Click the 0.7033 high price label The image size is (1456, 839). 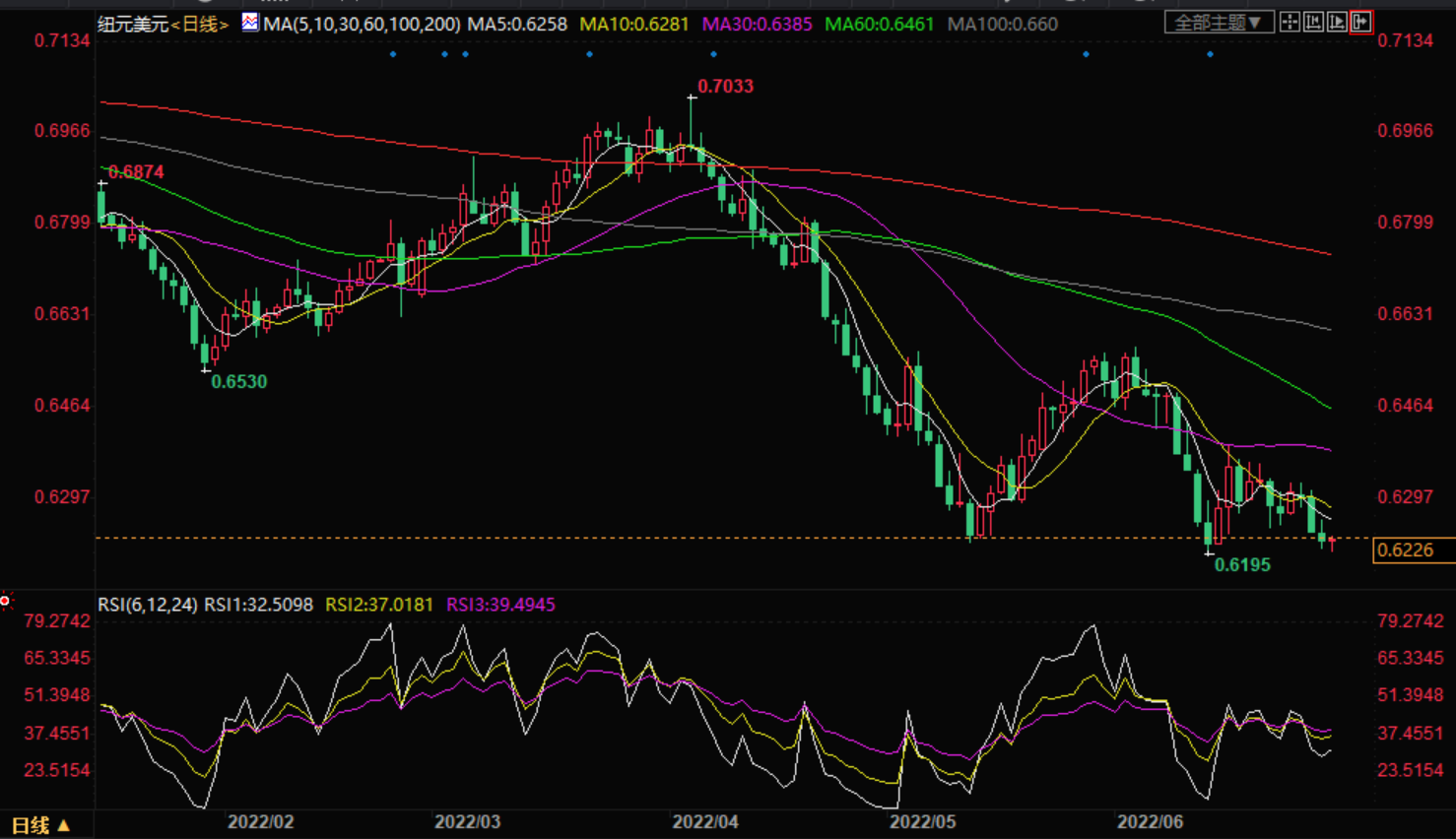(x=725, y=87)
